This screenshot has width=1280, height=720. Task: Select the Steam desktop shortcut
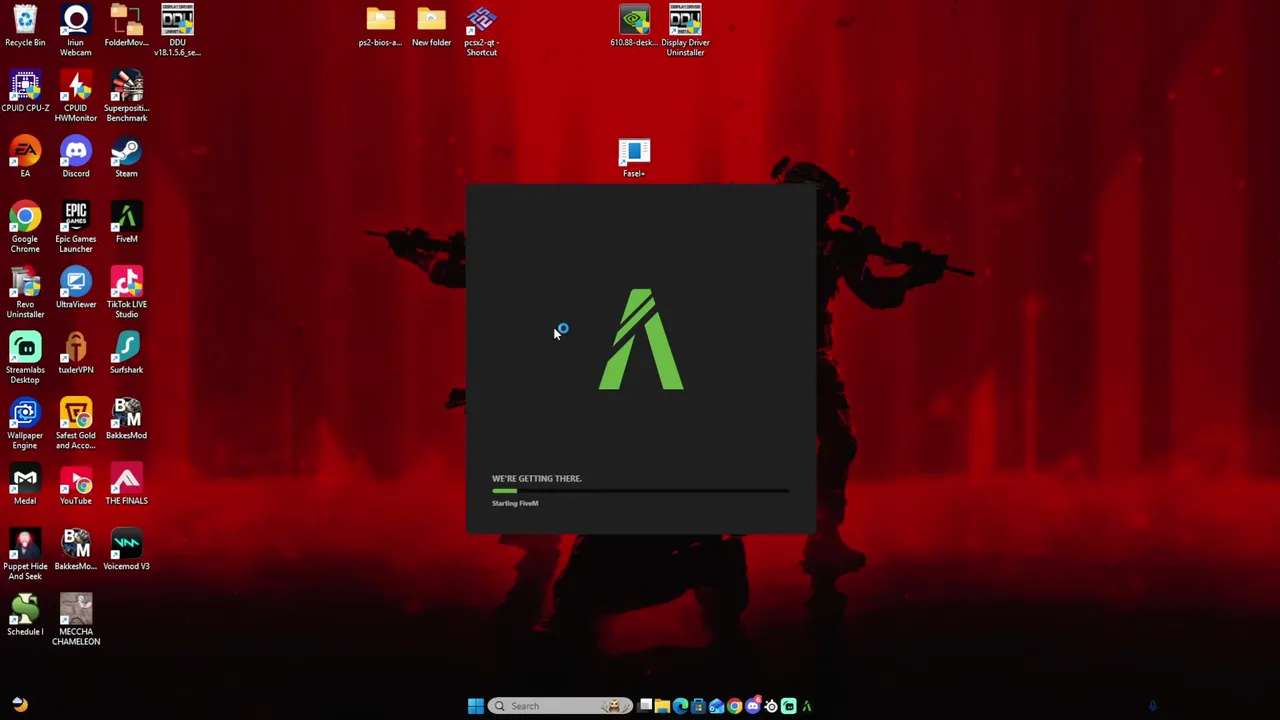click(126, 158)
